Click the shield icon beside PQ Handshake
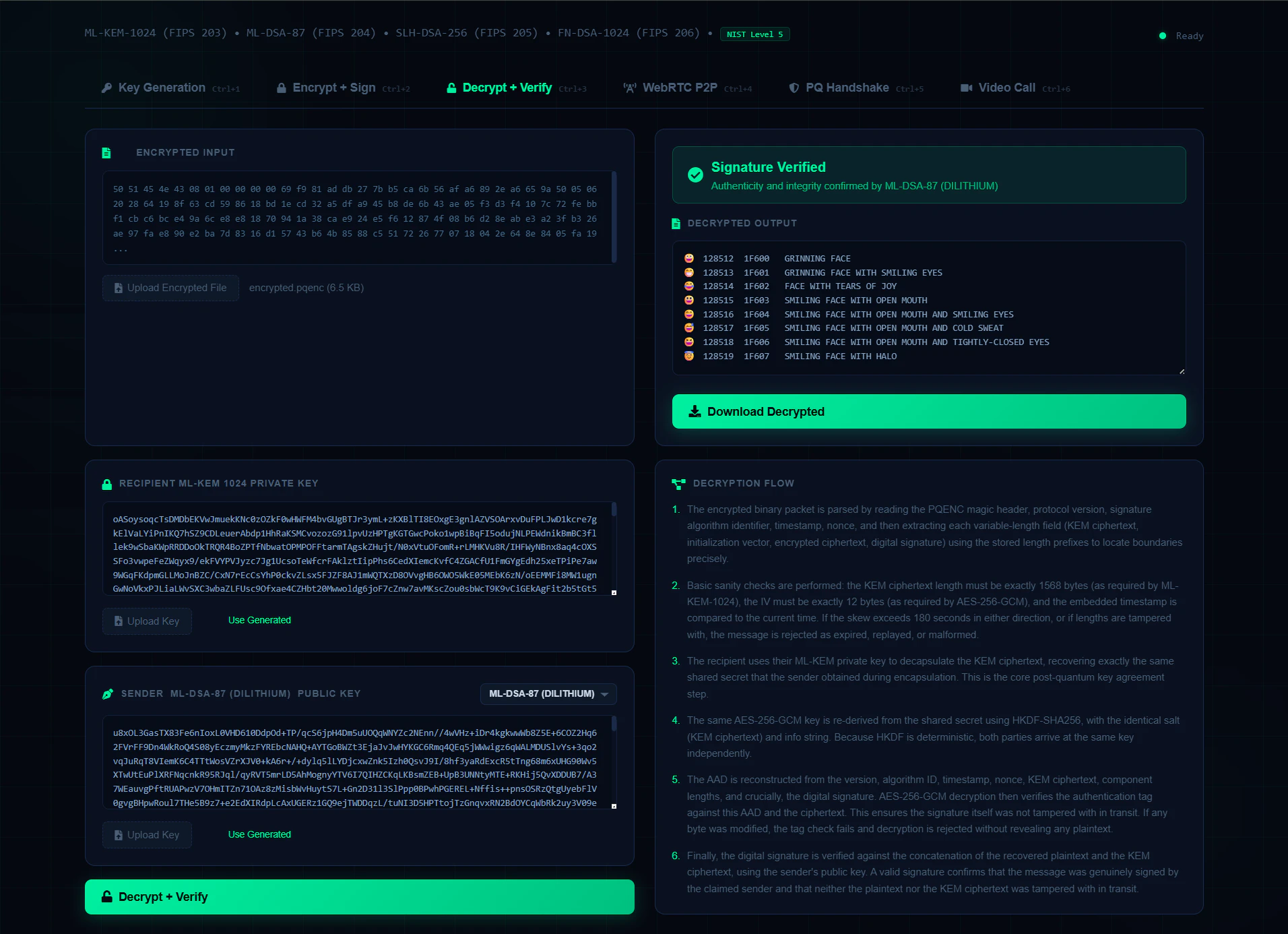 click(x=794, y=88)
